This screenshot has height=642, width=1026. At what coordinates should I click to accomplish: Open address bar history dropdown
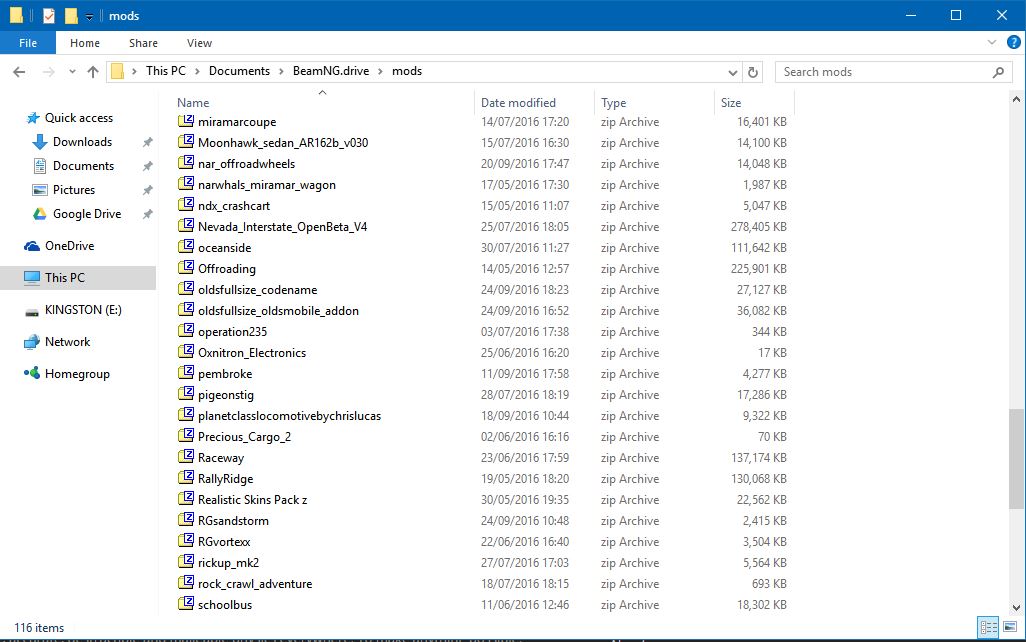click(x=733, y=72)
